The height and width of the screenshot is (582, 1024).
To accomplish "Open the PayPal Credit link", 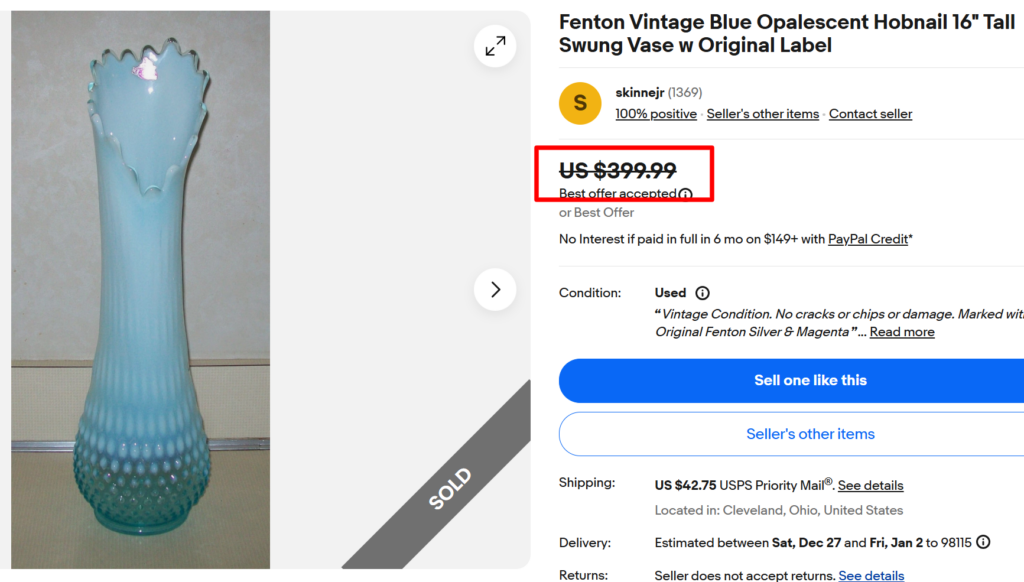I will (x=868, y=239).
